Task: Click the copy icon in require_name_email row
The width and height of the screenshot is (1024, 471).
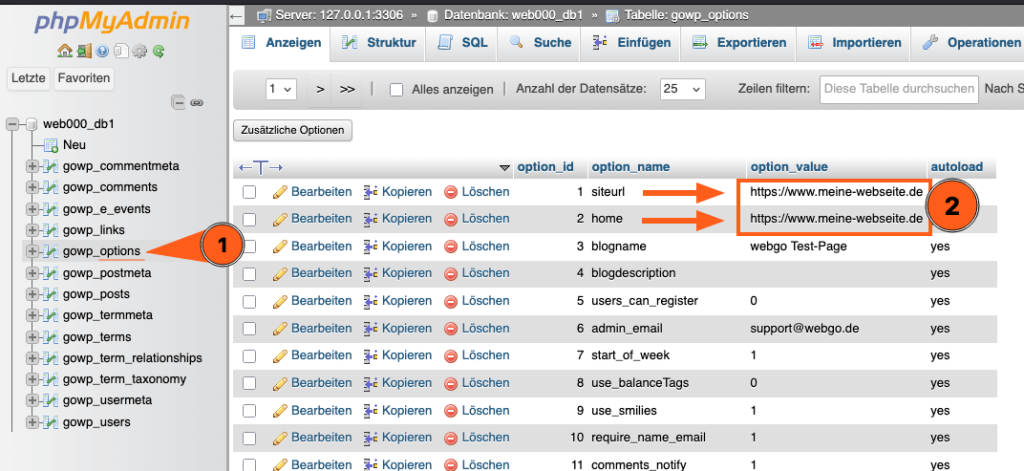Action: click(x=371, y=438)
